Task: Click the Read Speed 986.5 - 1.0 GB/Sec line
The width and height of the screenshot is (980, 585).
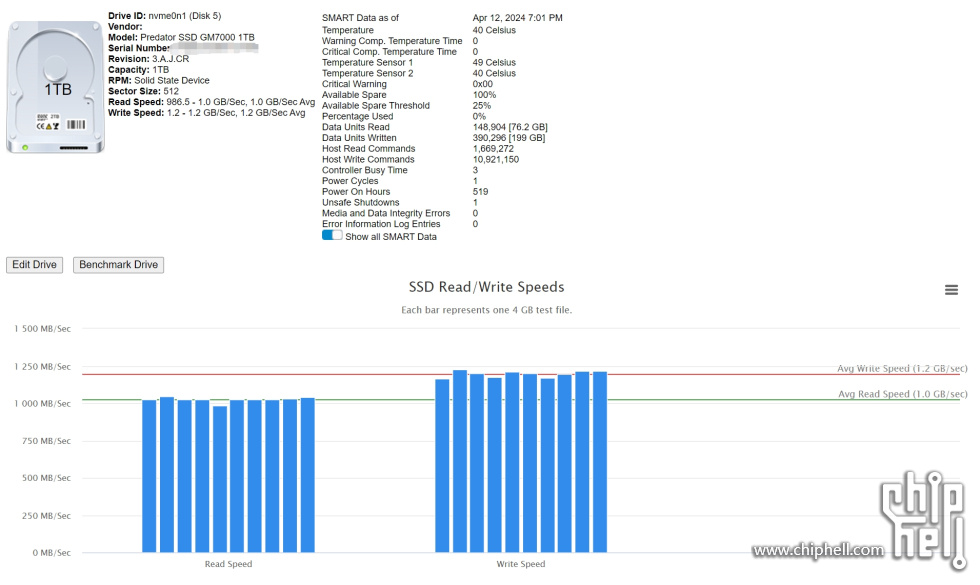Action: point(211,102)
